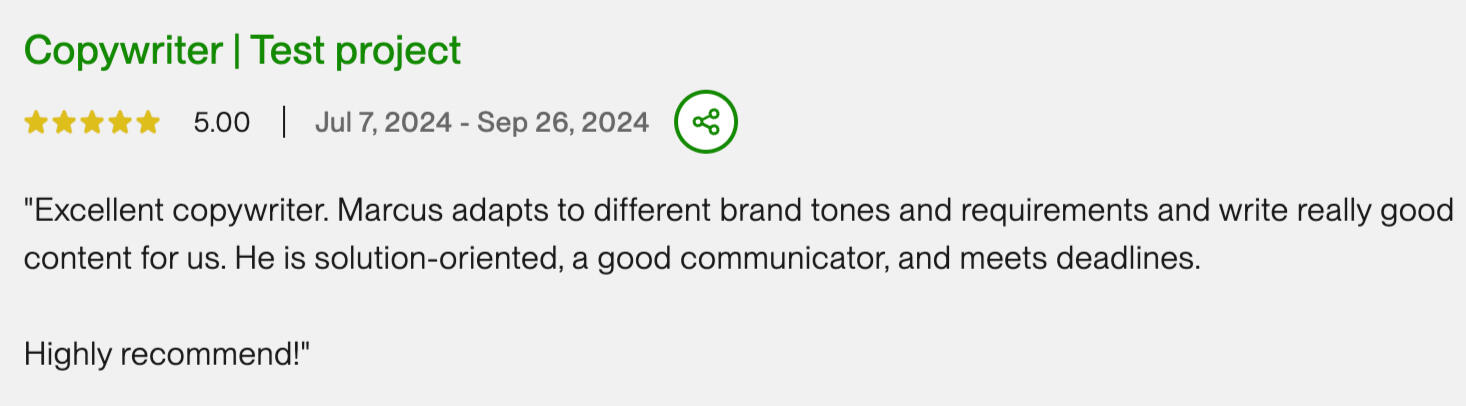Click "Test project" in the heading
Screen dimensions: 1466x406
pos(355,50)
